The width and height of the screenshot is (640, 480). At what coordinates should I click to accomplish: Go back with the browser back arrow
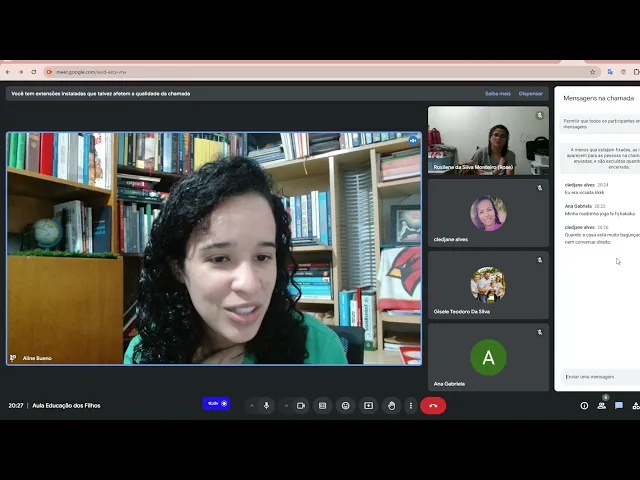coord(8,72)
